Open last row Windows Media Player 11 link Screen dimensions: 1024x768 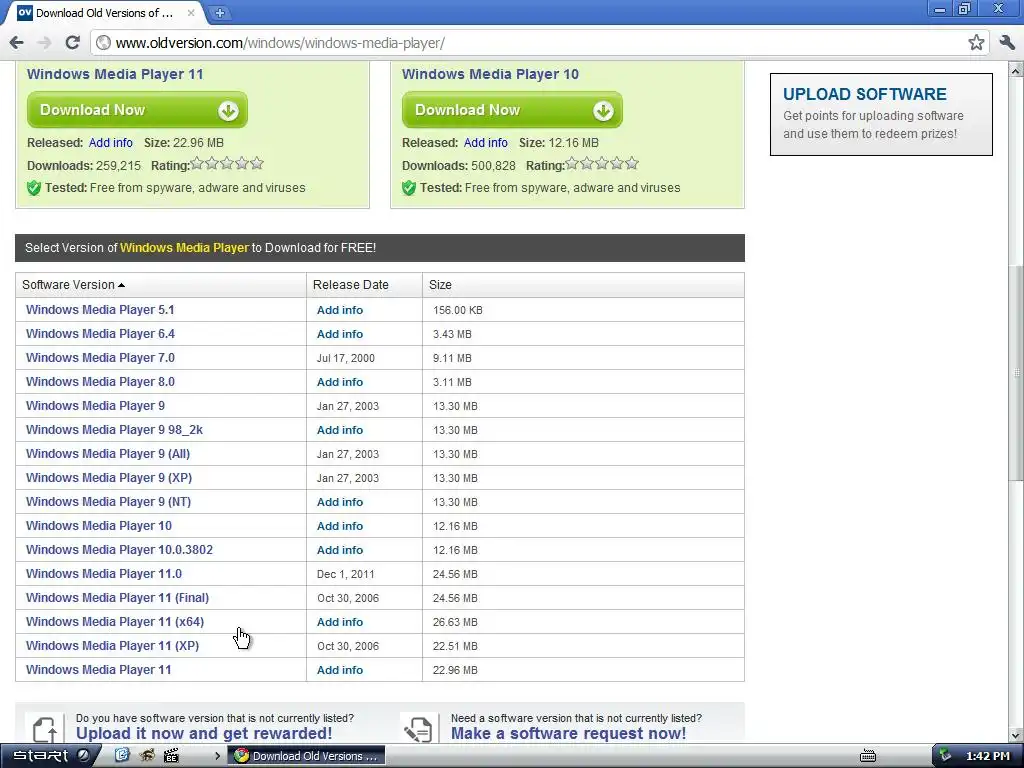pos(99,670)
